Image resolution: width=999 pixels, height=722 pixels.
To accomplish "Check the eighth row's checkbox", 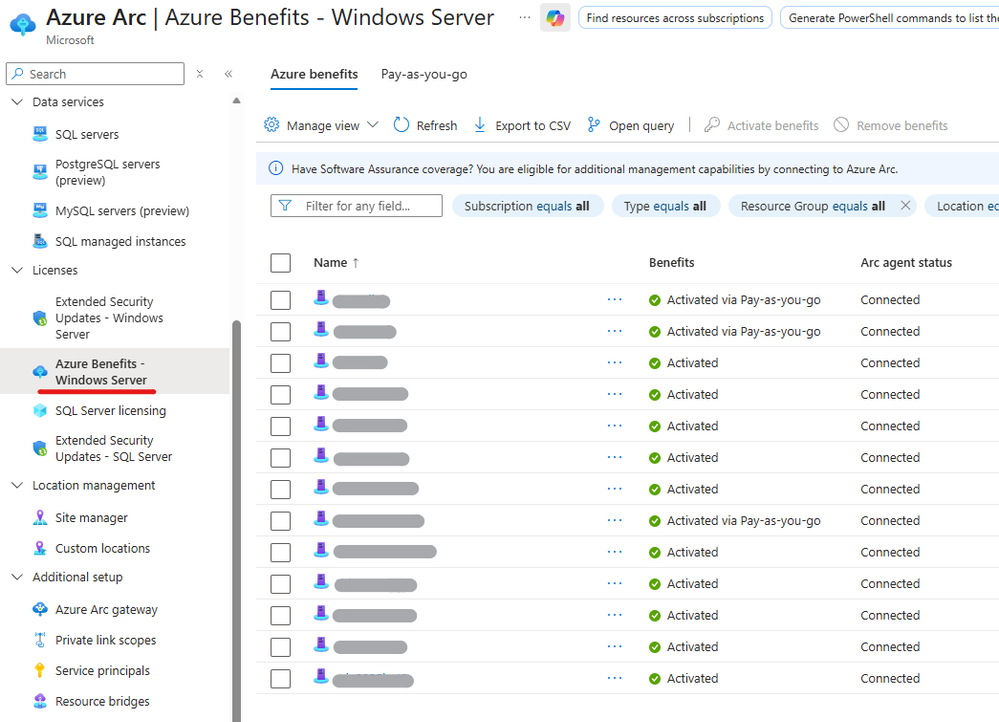I will click(x=280, y=521).
